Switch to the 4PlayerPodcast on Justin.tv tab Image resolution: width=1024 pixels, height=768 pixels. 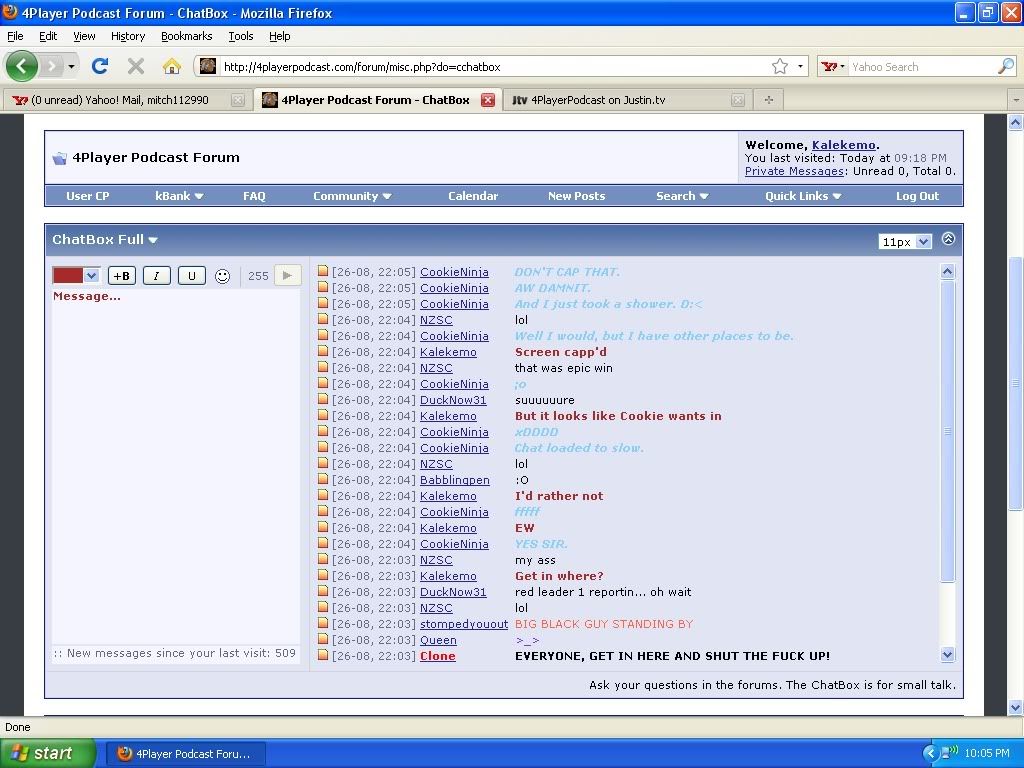pyautogui.click(x=597, y=100)
